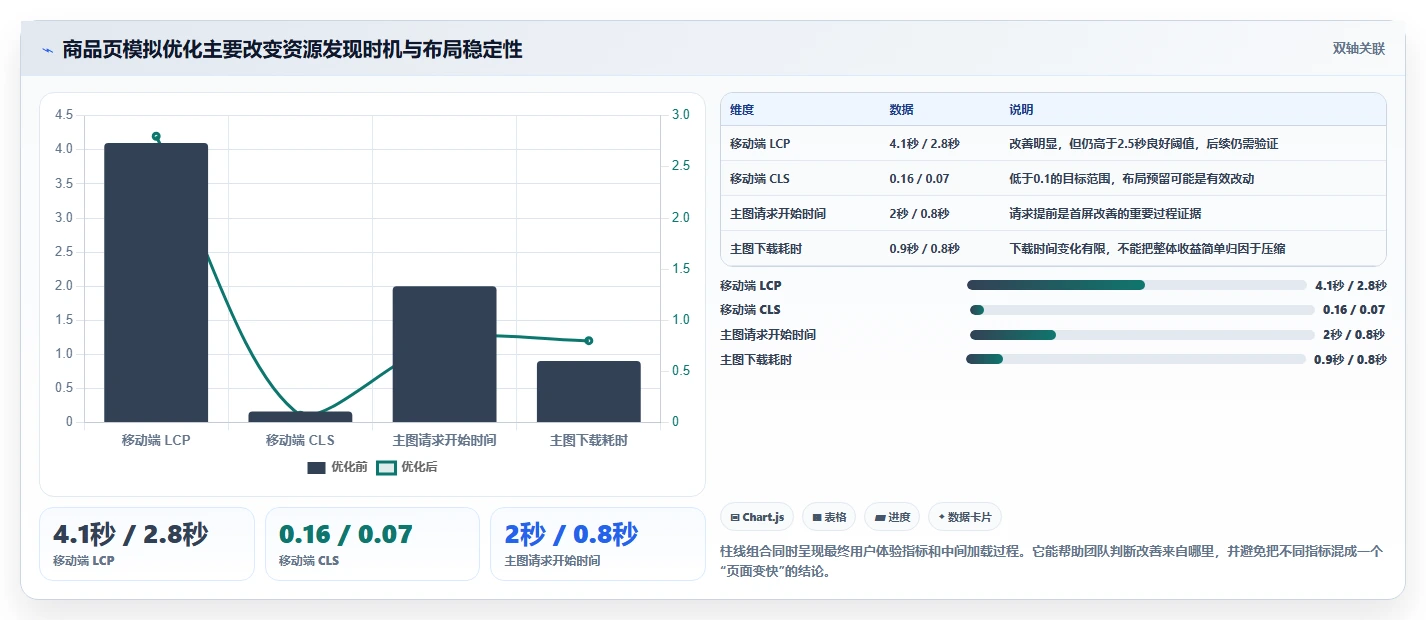This screenshot has height=620, width=1426.
Task: Click the 双轴关联 label
Action: click(x=1359, y=48)
